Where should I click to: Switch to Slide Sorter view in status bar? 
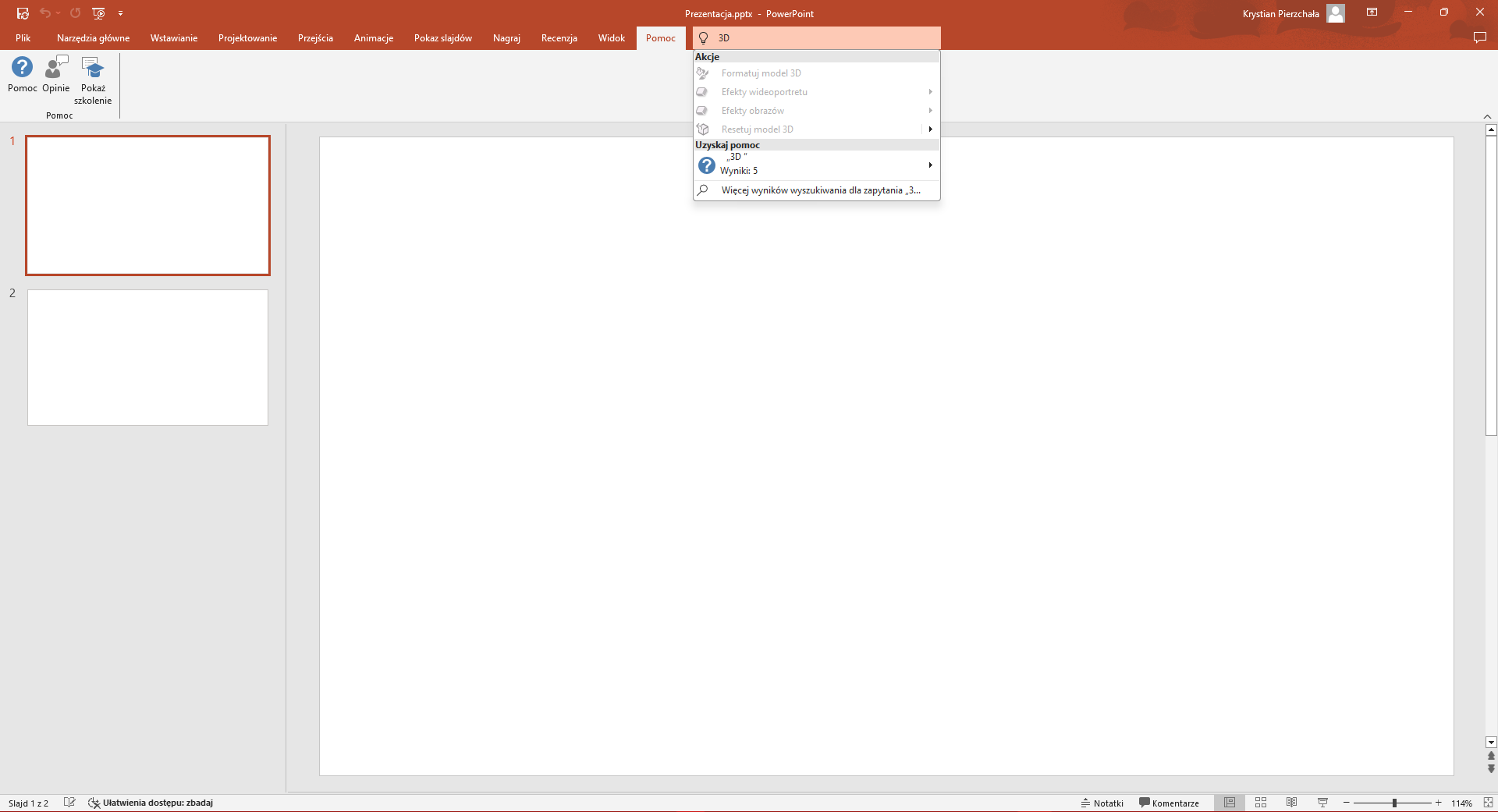coord(1261,803)
